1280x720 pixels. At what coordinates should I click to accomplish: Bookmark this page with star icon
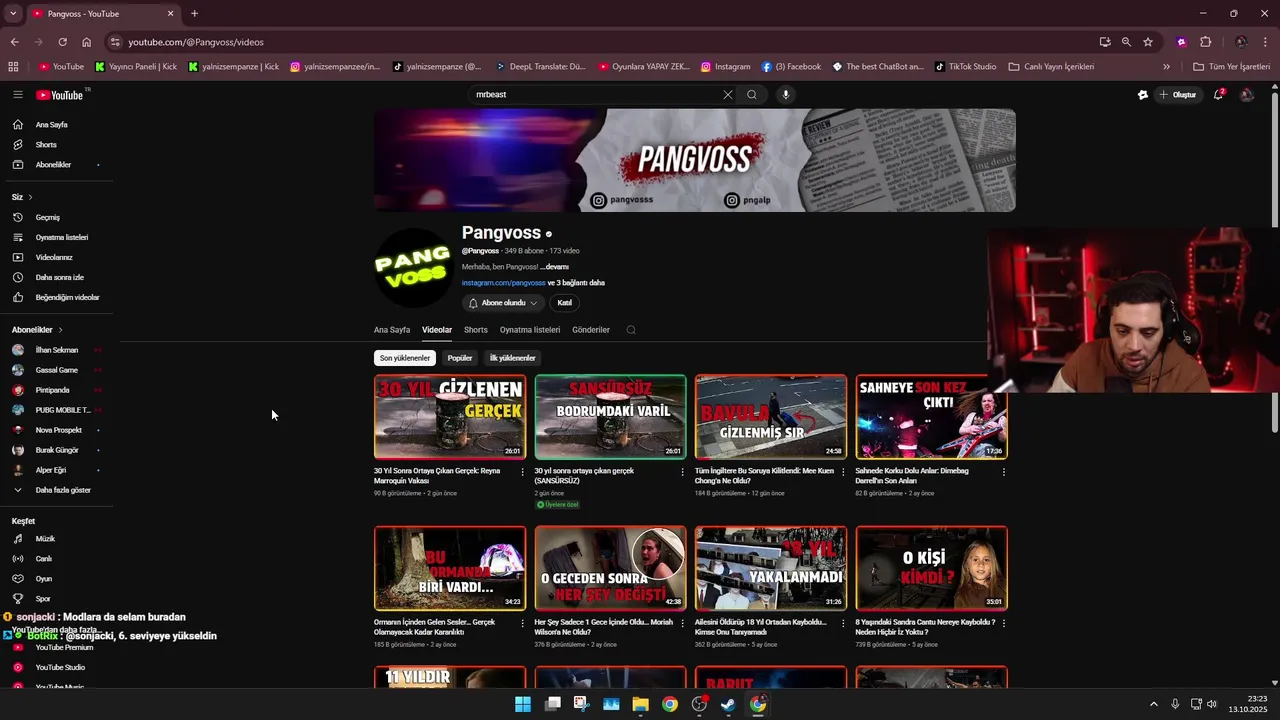(x=1148, y=42)
